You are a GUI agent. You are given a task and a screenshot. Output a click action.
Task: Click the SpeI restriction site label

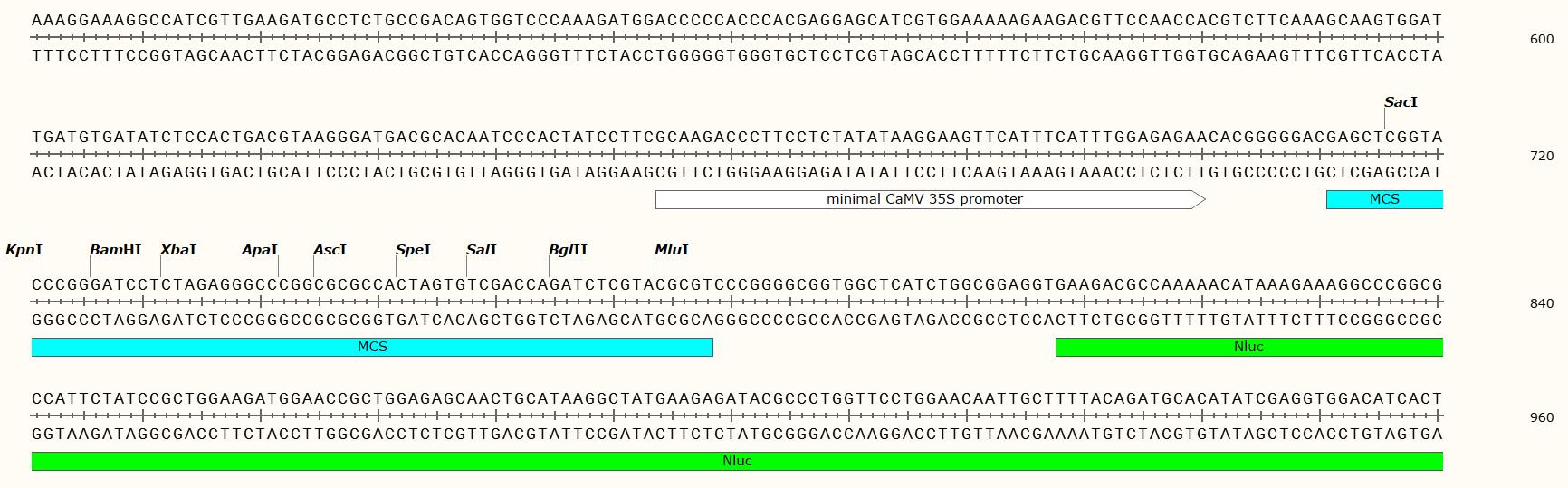coord(413,250)
